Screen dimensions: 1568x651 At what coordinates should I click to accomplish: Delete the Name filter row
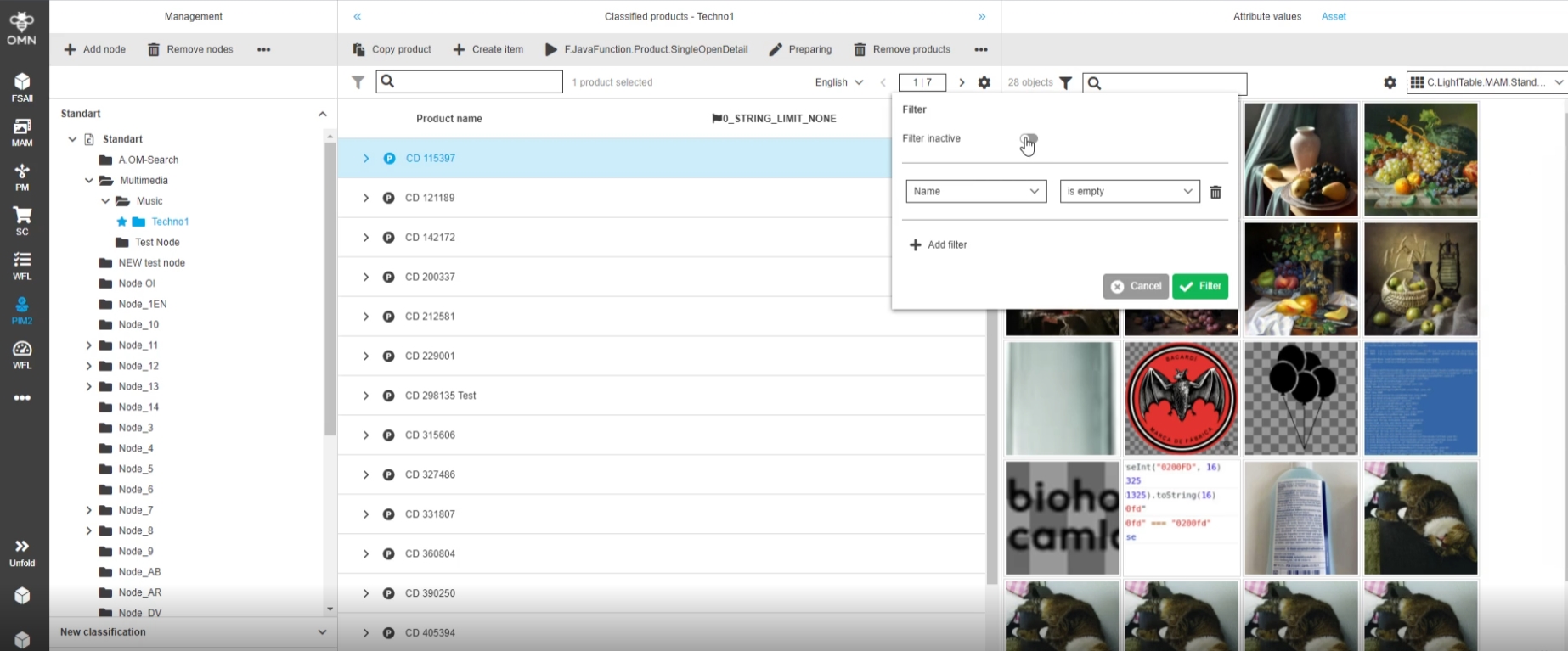pyautogui.click(x=1215, y=192)
